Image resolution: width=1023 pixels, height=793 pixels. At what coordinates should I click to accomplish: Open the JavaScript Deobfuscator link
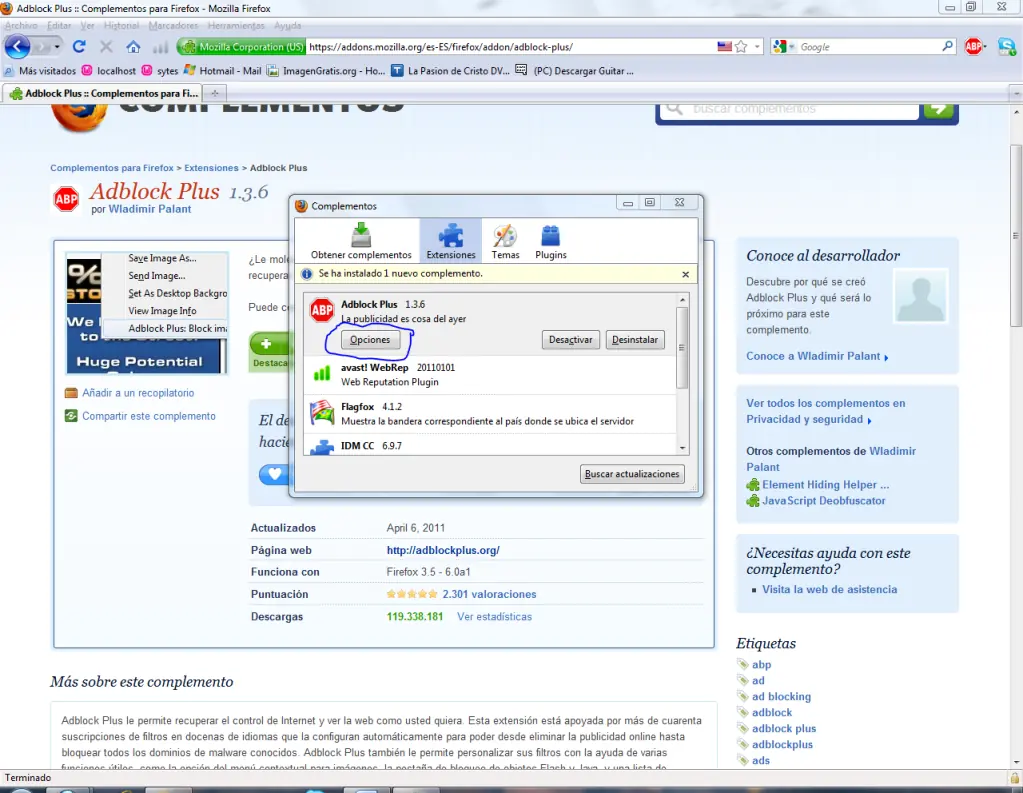823,501
